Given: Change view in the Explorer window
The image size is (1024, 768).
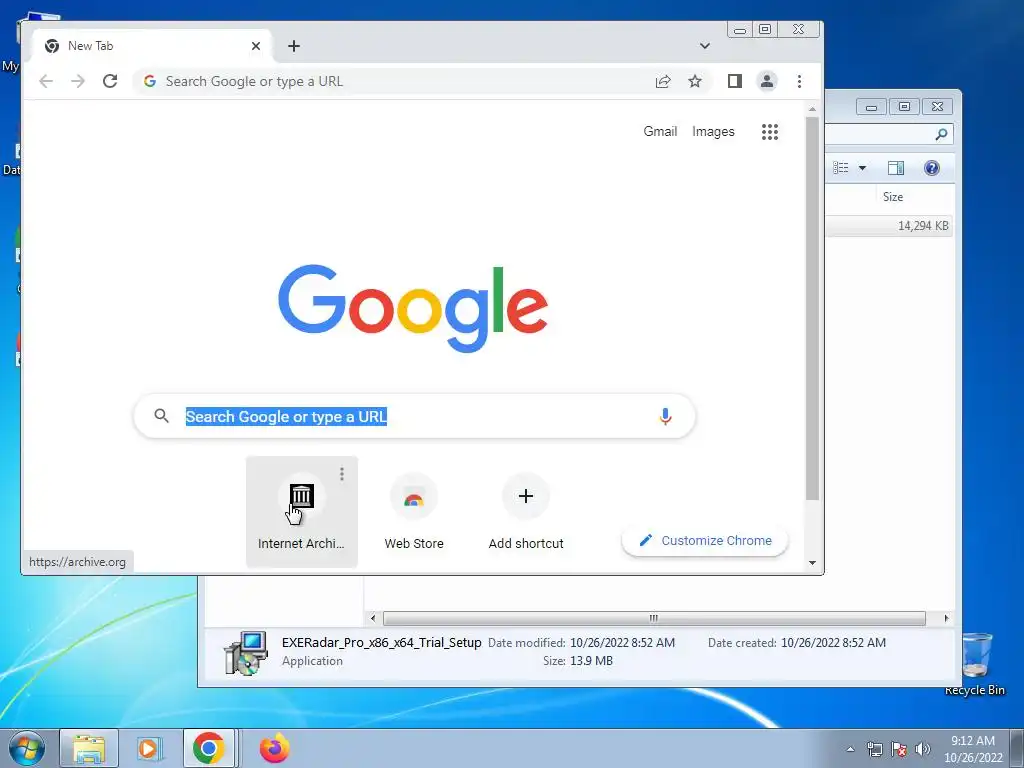Looking at the screenshot, I should click(x=841, y=168).
